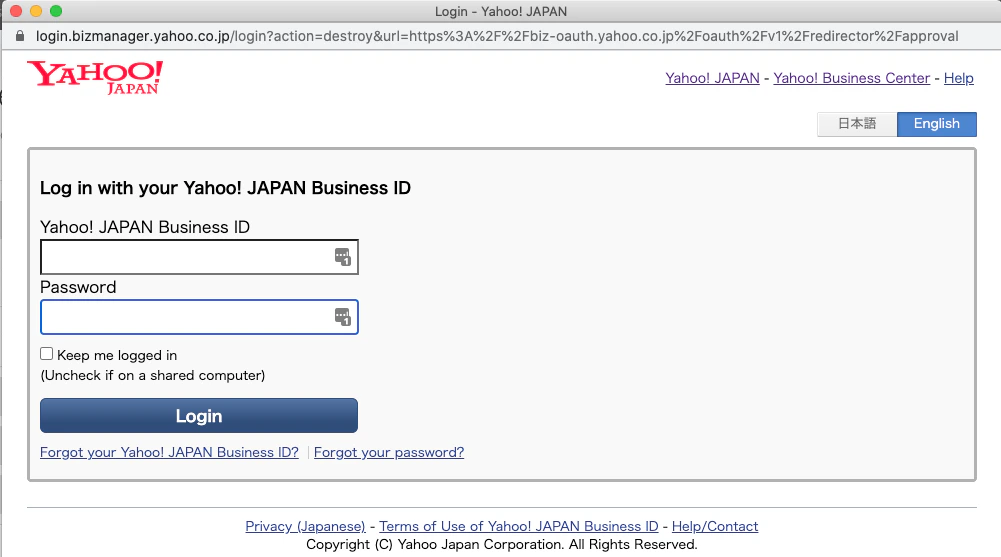Select the English language tab
Image resolution: width=1001 pixels, height=557 pixels.
[937, 124]
